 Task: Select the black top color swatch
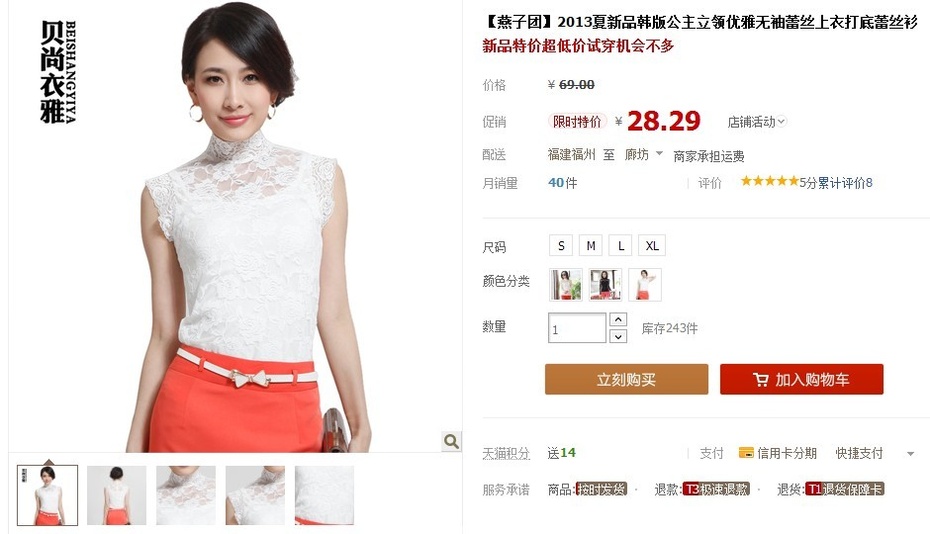click(x=606, y=285)
